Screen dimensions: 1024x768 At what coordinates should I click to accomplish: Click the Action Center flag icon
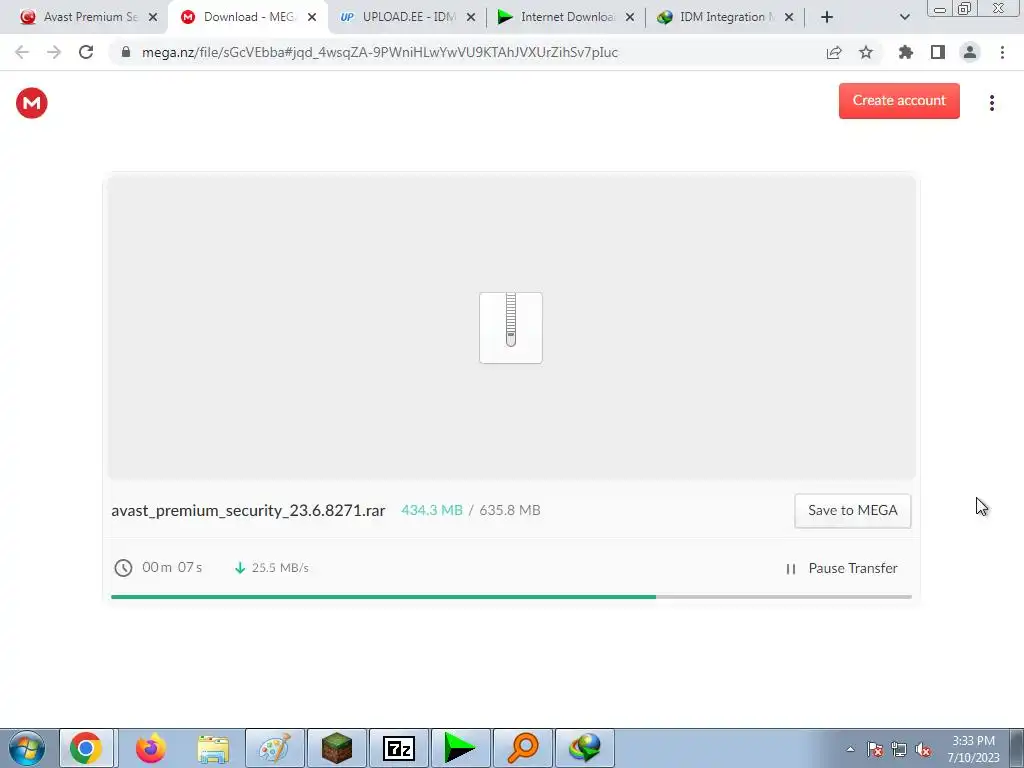tap(875, 749)
